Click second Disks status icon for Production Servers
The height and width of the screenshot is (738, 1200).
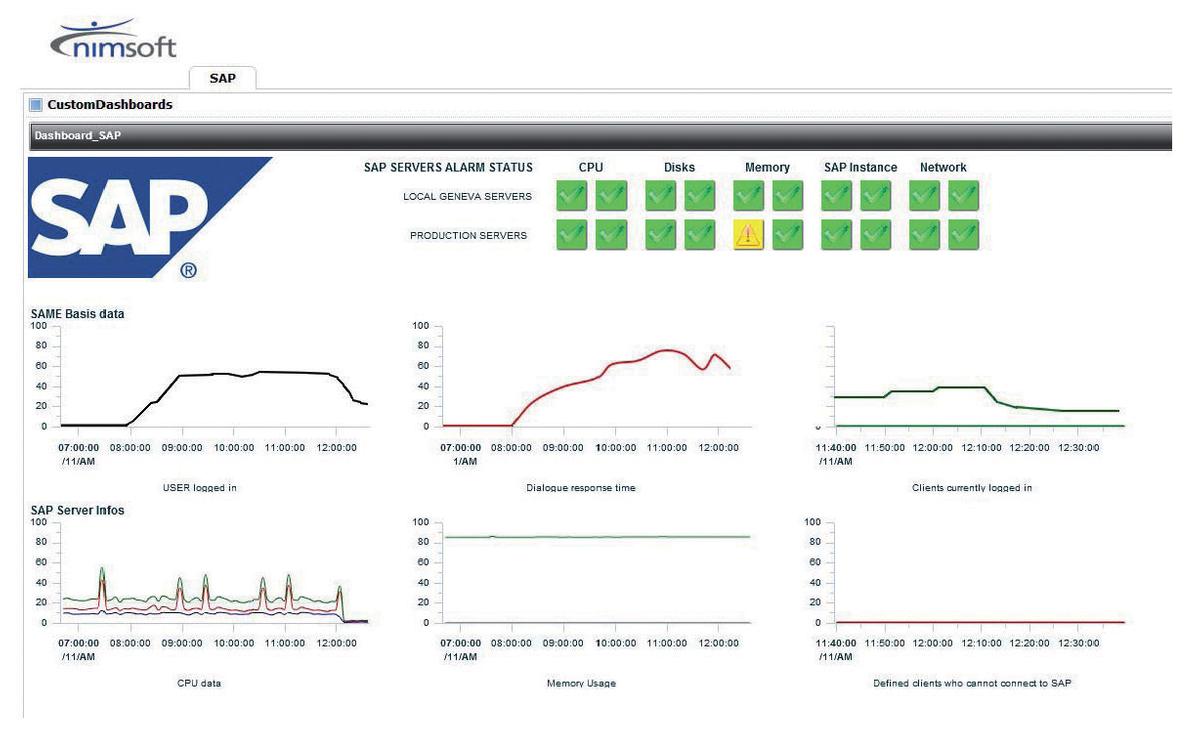coord(700,235)
